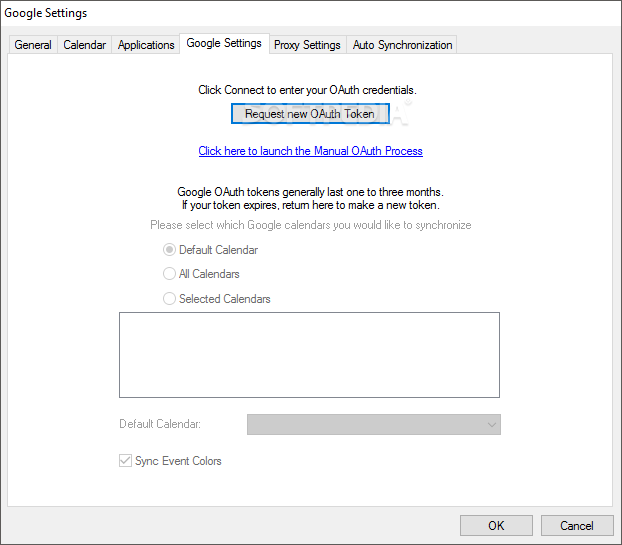This screenshot has height=545, width=622.
Task: Confirm settings with the OK button
Action: (x=496, y=526)
